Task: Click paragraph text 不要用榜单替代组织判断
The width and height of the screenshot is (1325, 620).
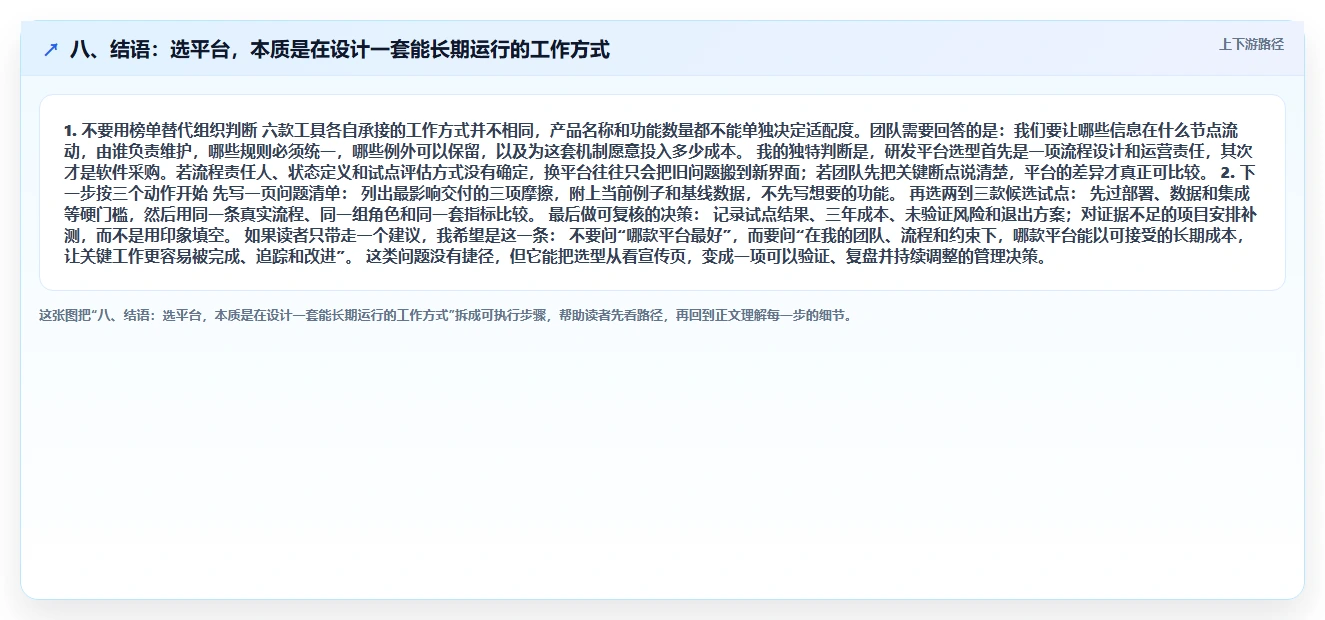Action: (x=169, y=131)
